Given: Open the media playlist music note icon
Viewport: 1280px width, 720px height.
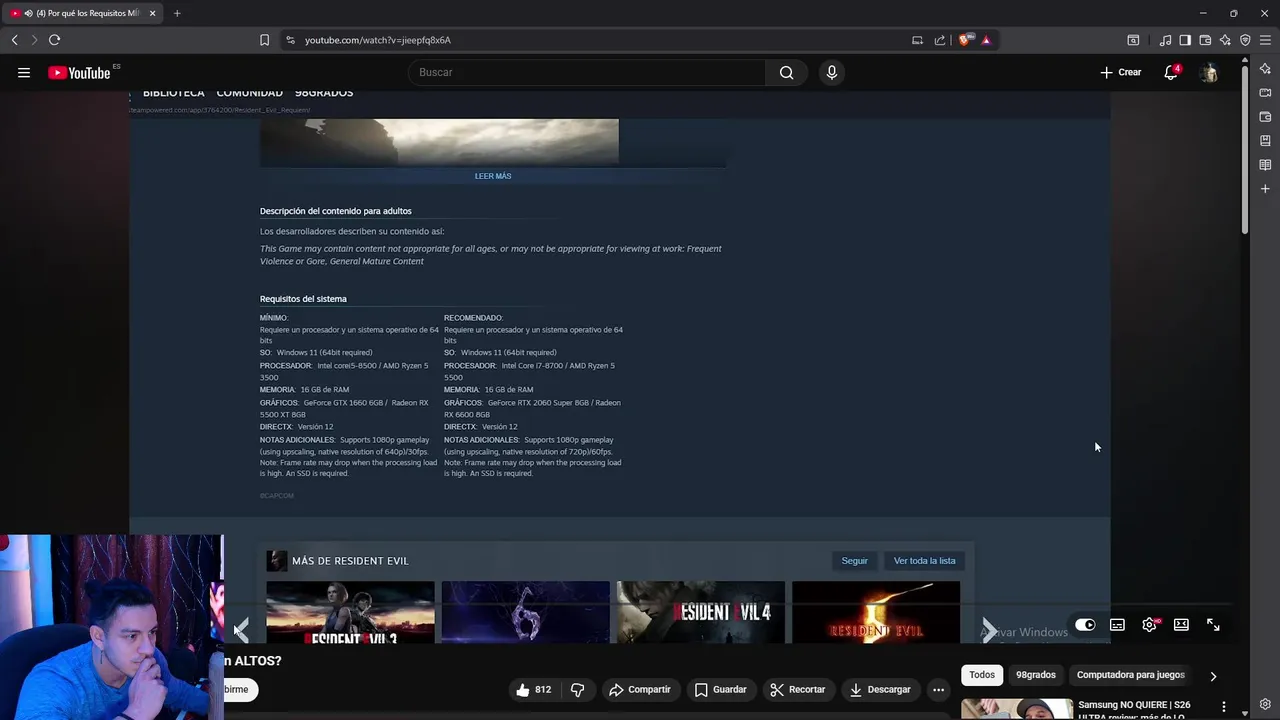Looking at the screenshot, I should (1165, 40).
